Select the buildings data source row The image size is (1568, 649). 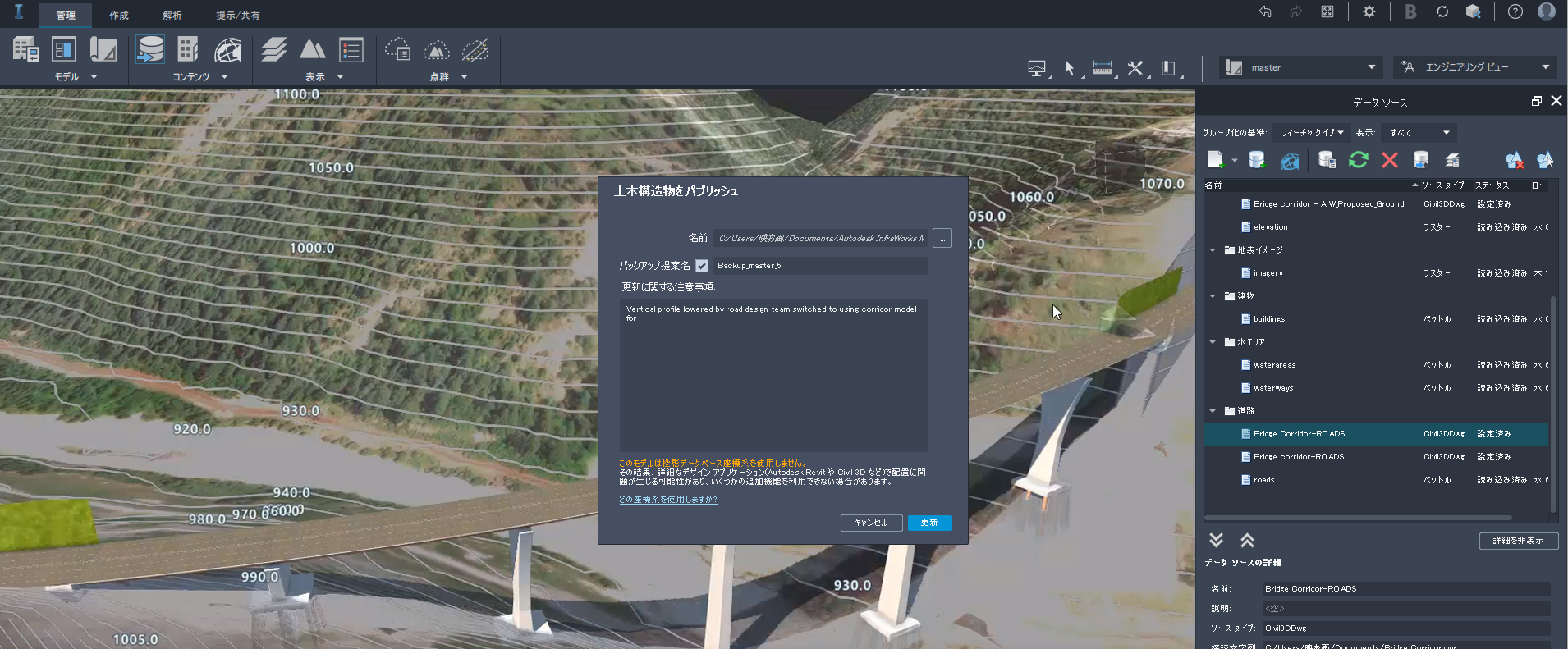coord(1376,319)
